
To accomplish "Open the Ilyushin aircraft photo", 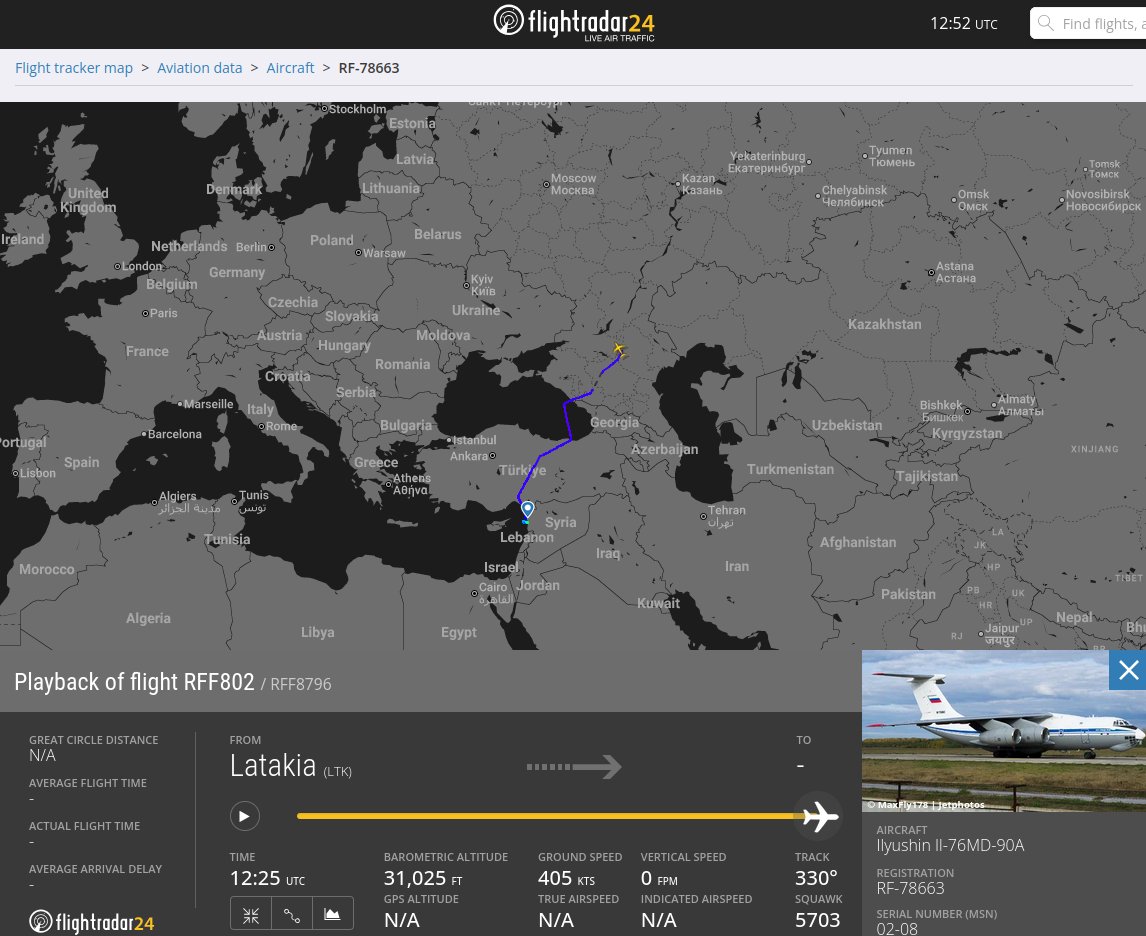I will click(1003, 731).
